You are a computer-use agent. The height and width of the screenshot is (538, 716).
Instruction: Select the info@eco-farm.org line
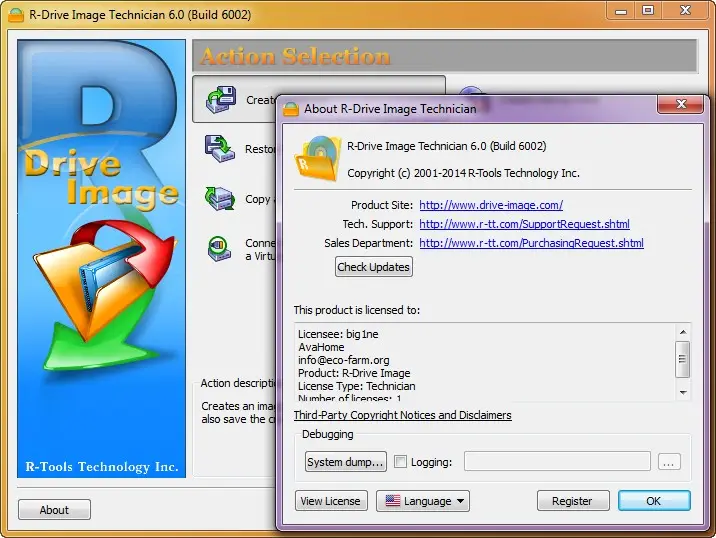343,360
